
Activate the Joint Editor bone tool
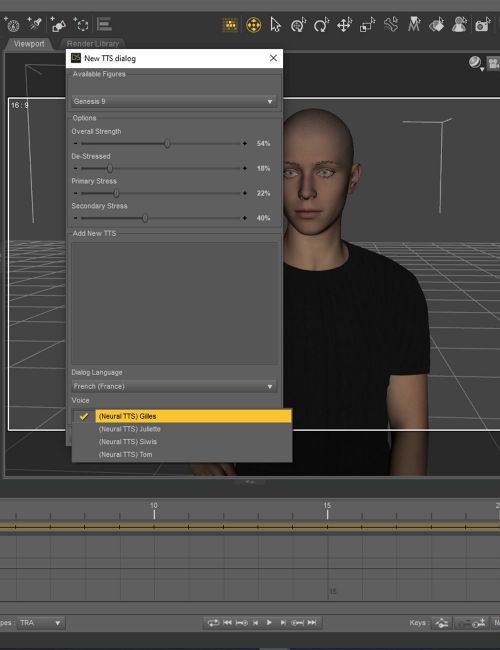click(x=391, y=25)
